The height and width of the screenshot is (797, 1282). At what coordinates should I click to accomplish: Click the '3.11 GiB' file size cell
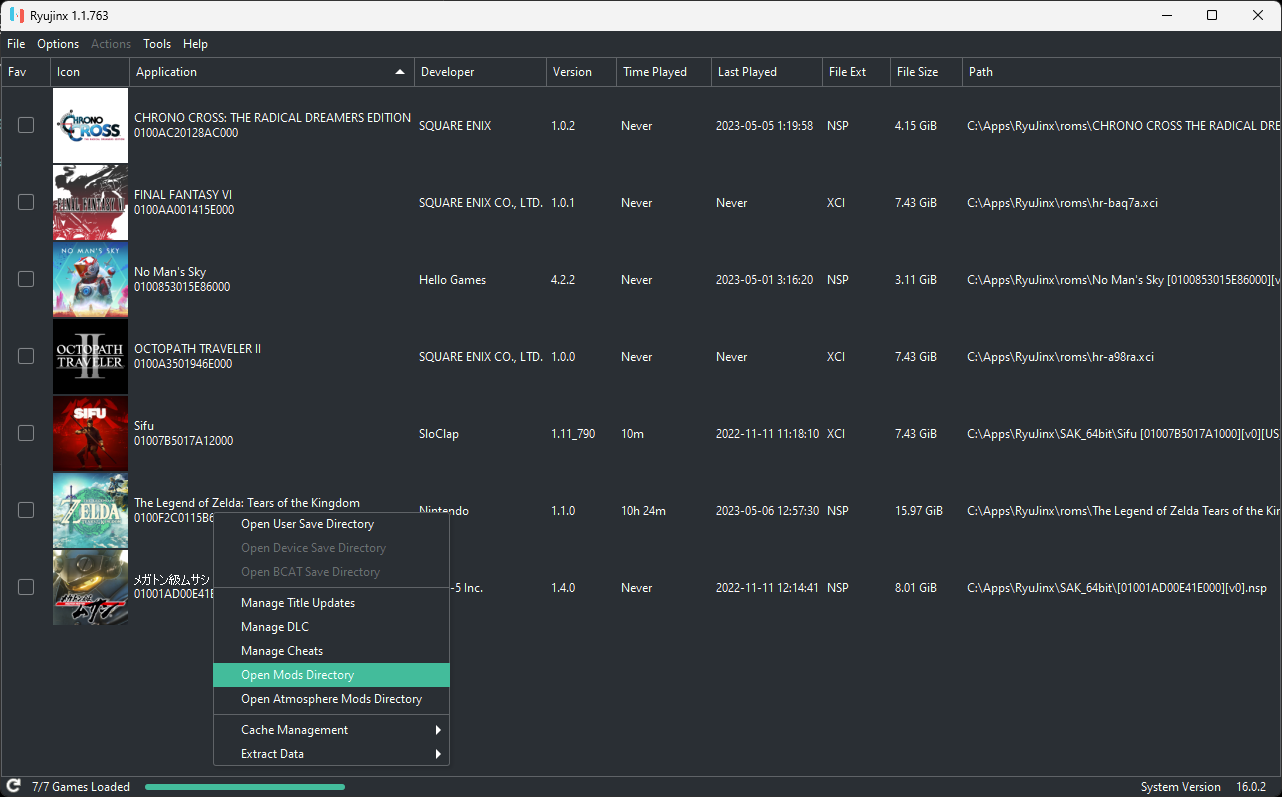pyautogui.click(x=916, y=280)
